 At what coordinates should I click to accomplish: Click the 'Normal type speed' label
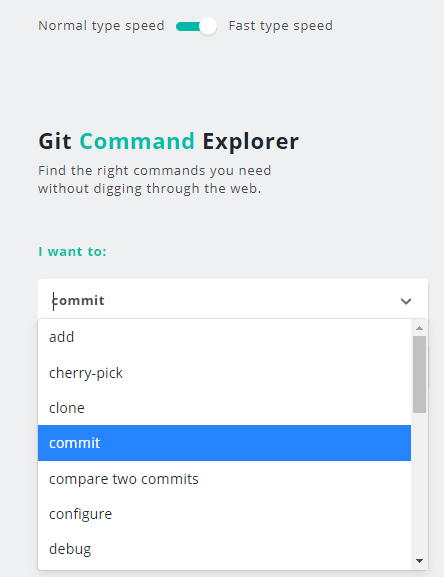pyautogui.click(x=101, y=26)
